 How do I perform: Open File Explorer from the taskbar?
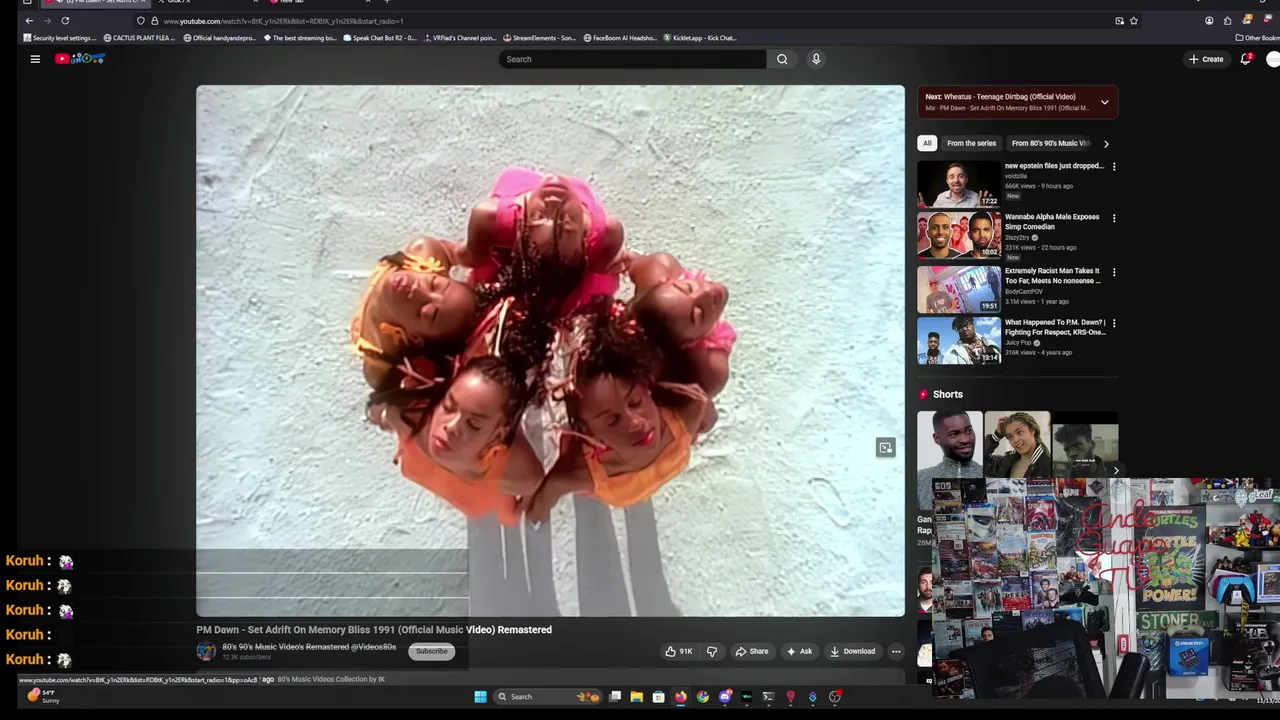tap(636, 697)
